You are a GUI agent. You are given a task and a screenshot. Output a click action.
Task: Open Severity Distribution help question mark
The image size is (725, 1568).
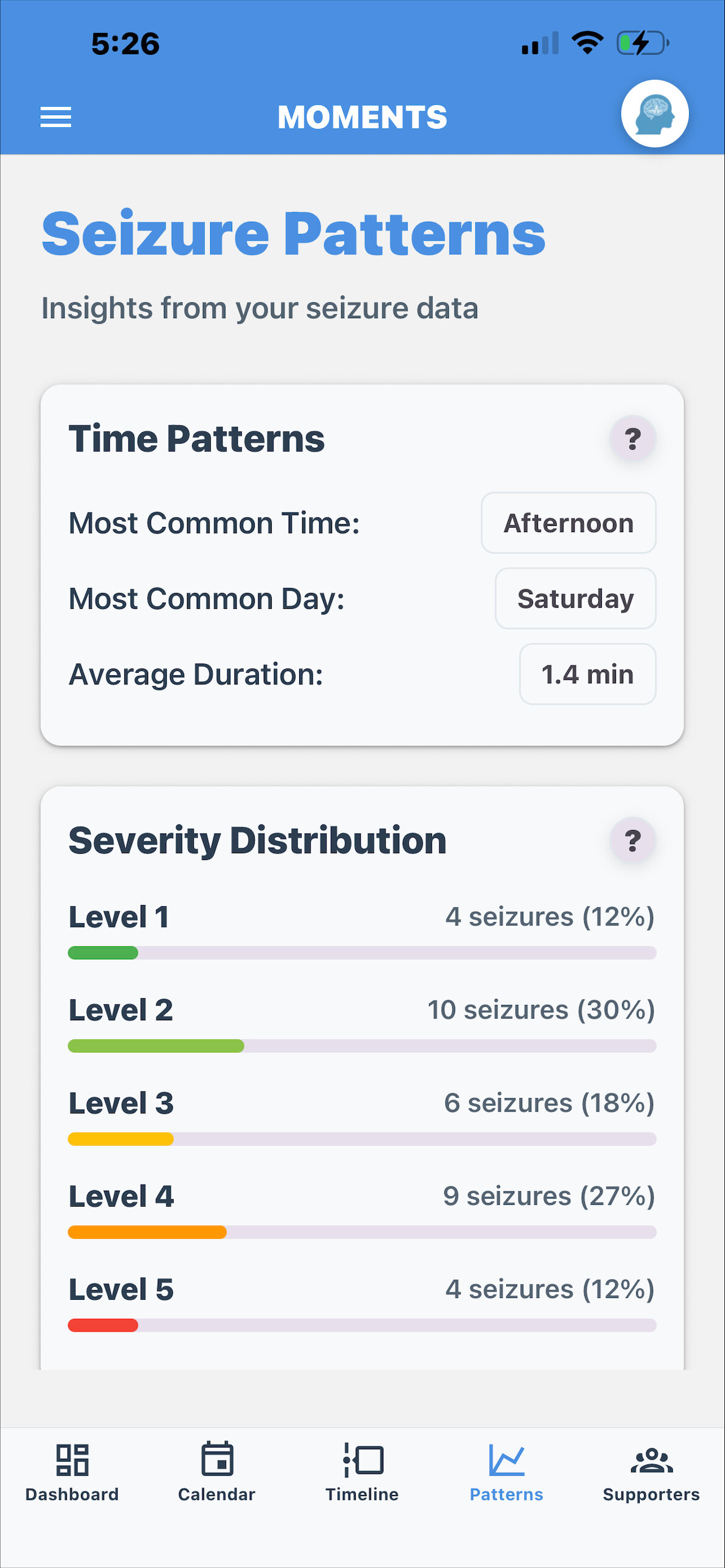(632, 840)
